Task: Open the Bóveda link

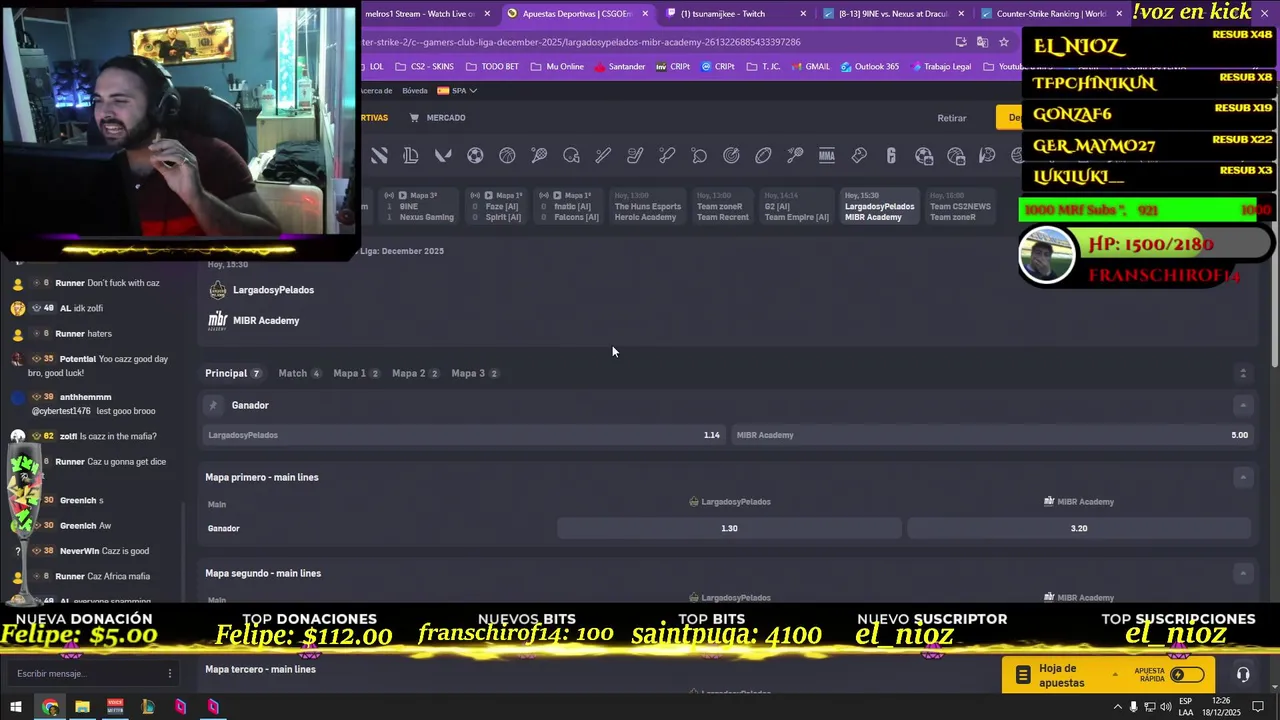Action: point(415,90)
